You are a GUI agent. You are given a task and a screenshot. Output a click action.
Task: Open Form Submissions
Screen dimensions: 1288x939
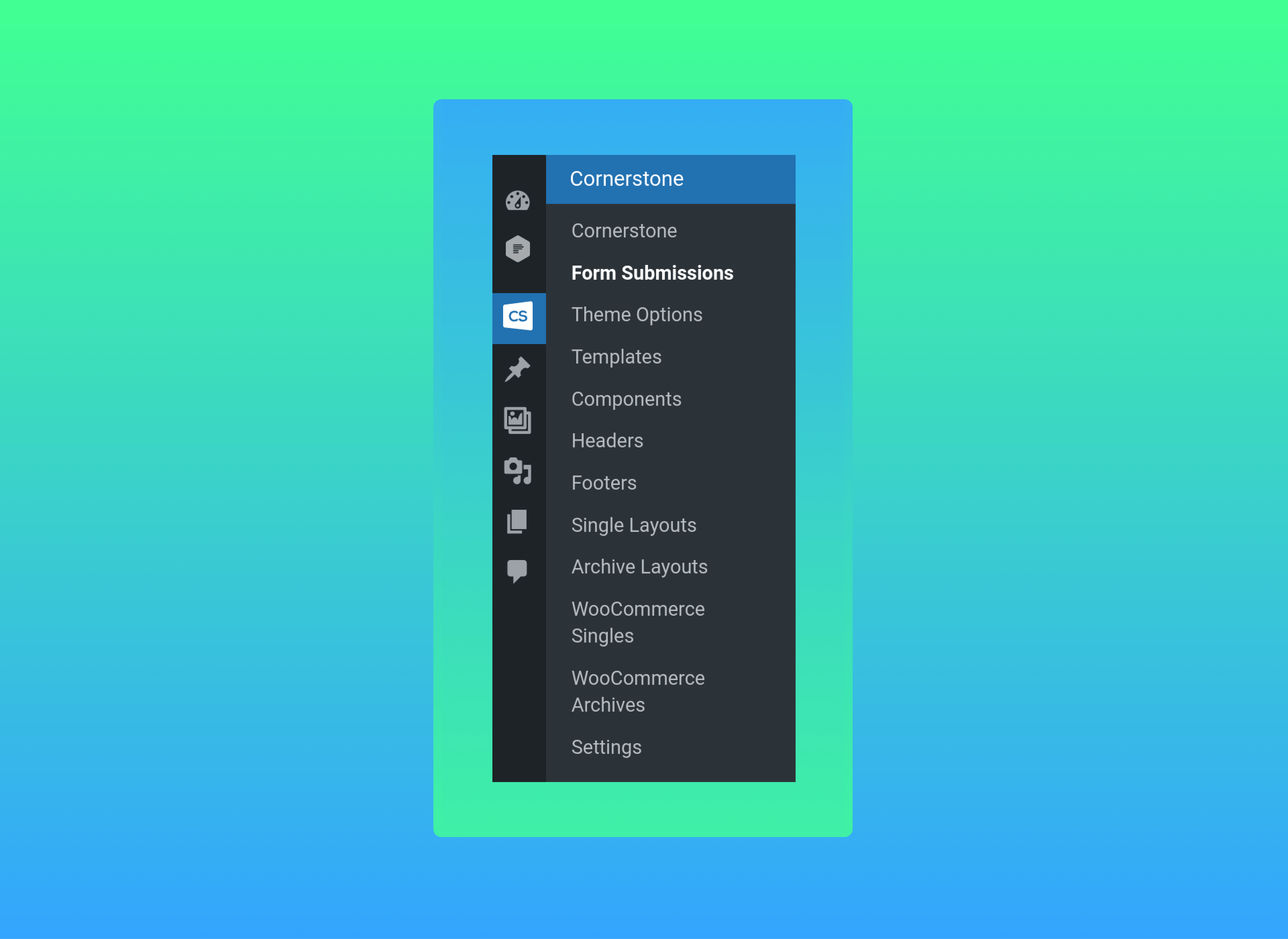652,273
